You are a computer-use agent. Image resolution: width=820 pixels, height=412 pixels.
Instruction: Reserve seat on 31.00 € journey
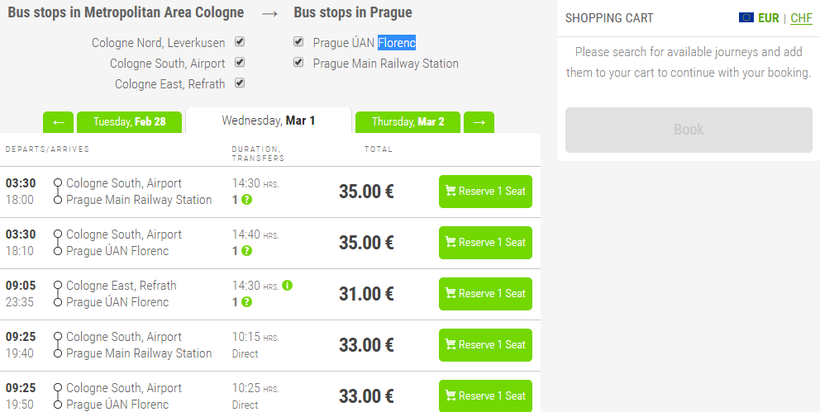(485, 294)
